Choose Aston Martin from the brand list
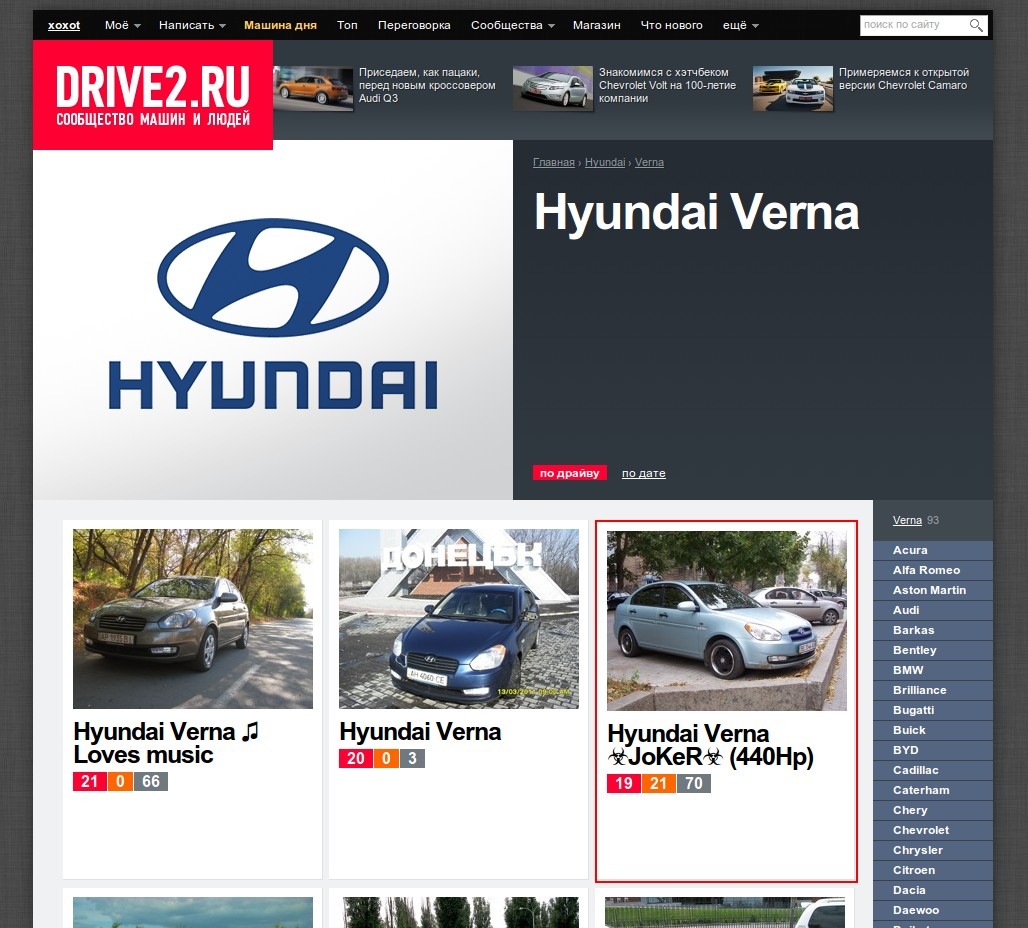This screenshot has height=928, width=1028. coord(933,590)
